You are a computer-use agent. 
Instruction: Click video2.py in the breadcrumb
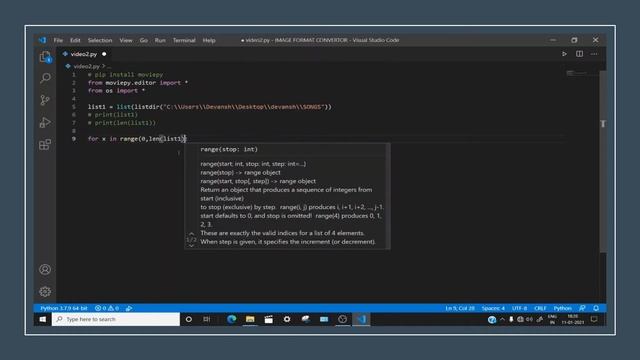point(87,66)
